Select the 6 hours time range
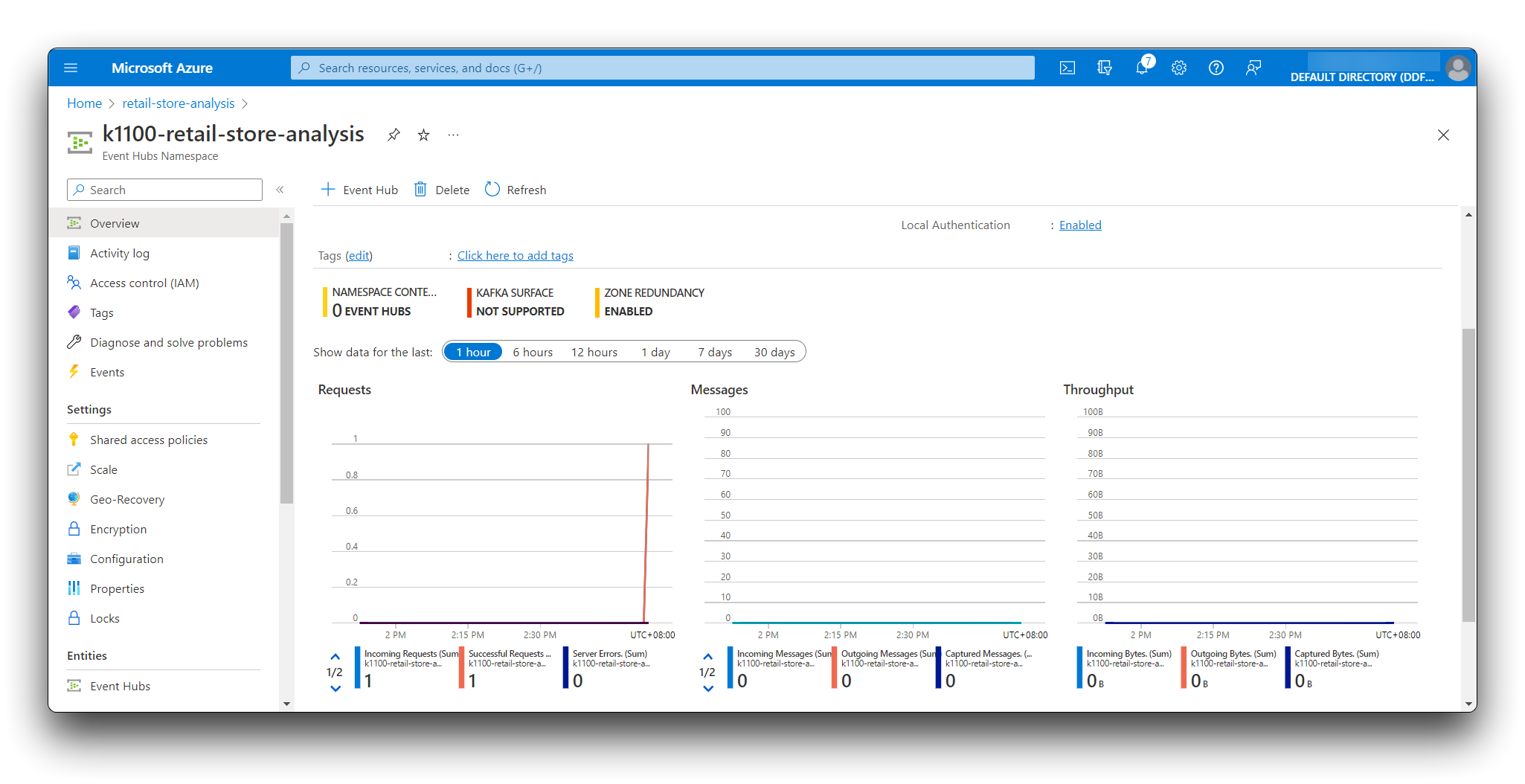Screen dimensions: 1525x784 [533, 352]
